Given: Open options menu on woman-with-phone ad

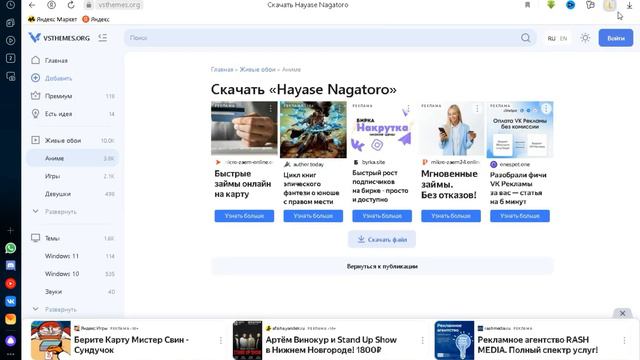Looking at the screenshot, I should tap(477, 108).
